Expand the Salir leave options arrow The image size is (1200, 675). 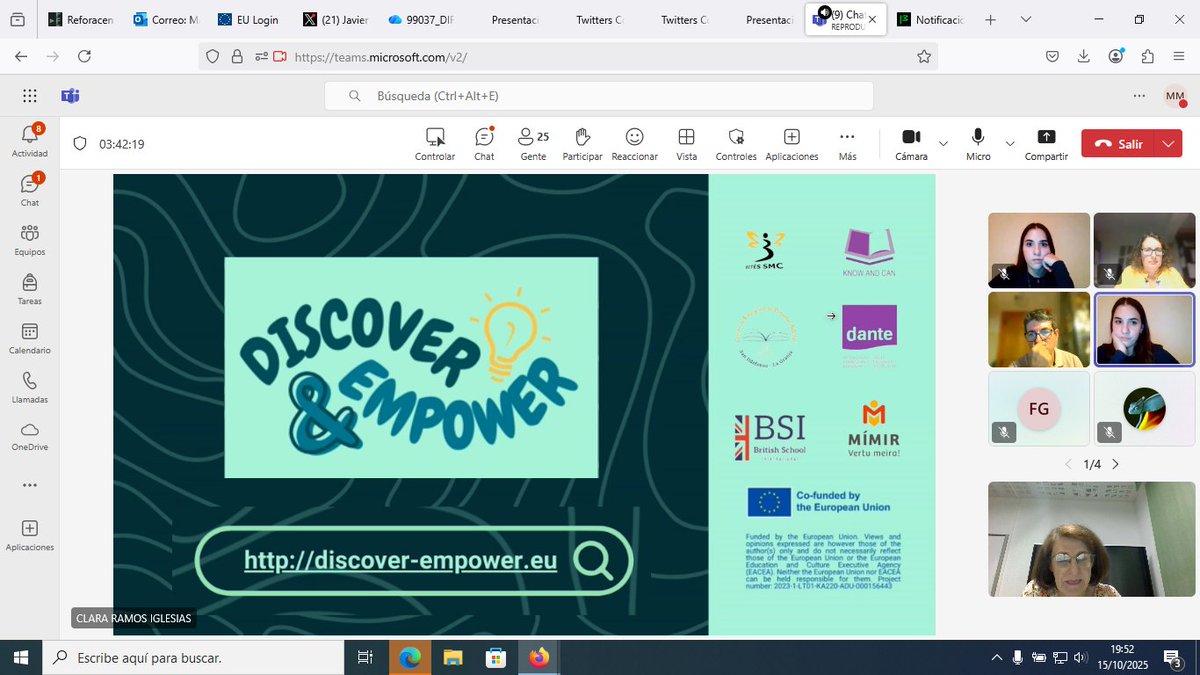1169,144
